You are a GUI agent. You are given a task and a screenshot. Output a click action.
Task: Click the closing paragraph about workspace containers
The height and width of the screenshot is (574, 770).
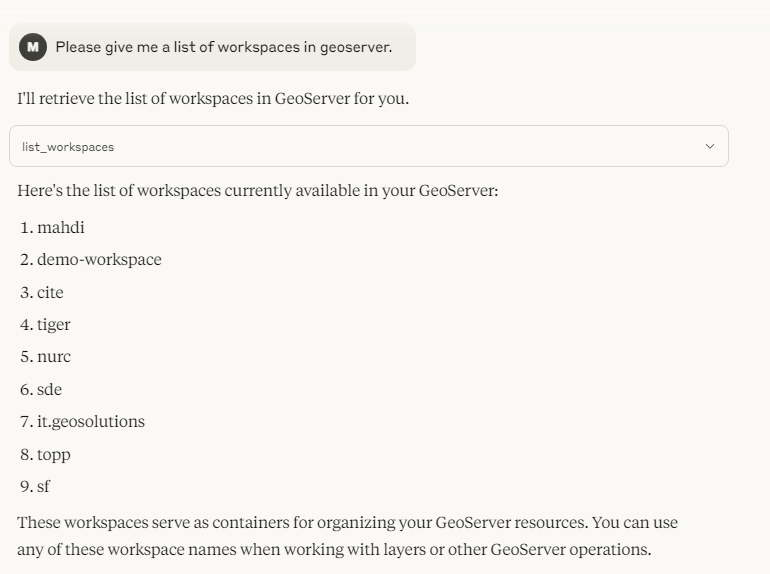coord(347,536)
